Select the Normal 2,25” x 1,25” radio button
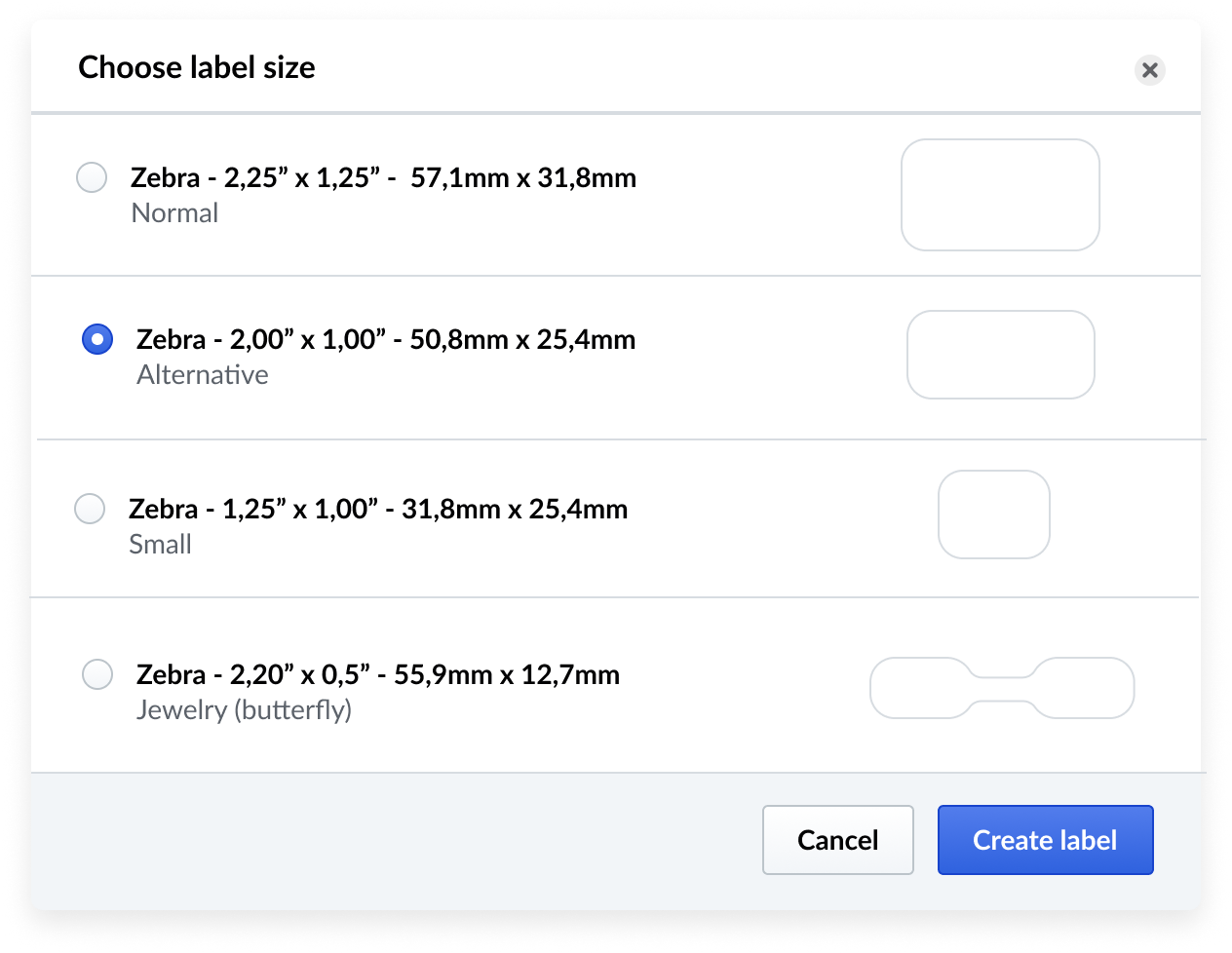Screen dimensions: 1232x953 tap(93, 177)
